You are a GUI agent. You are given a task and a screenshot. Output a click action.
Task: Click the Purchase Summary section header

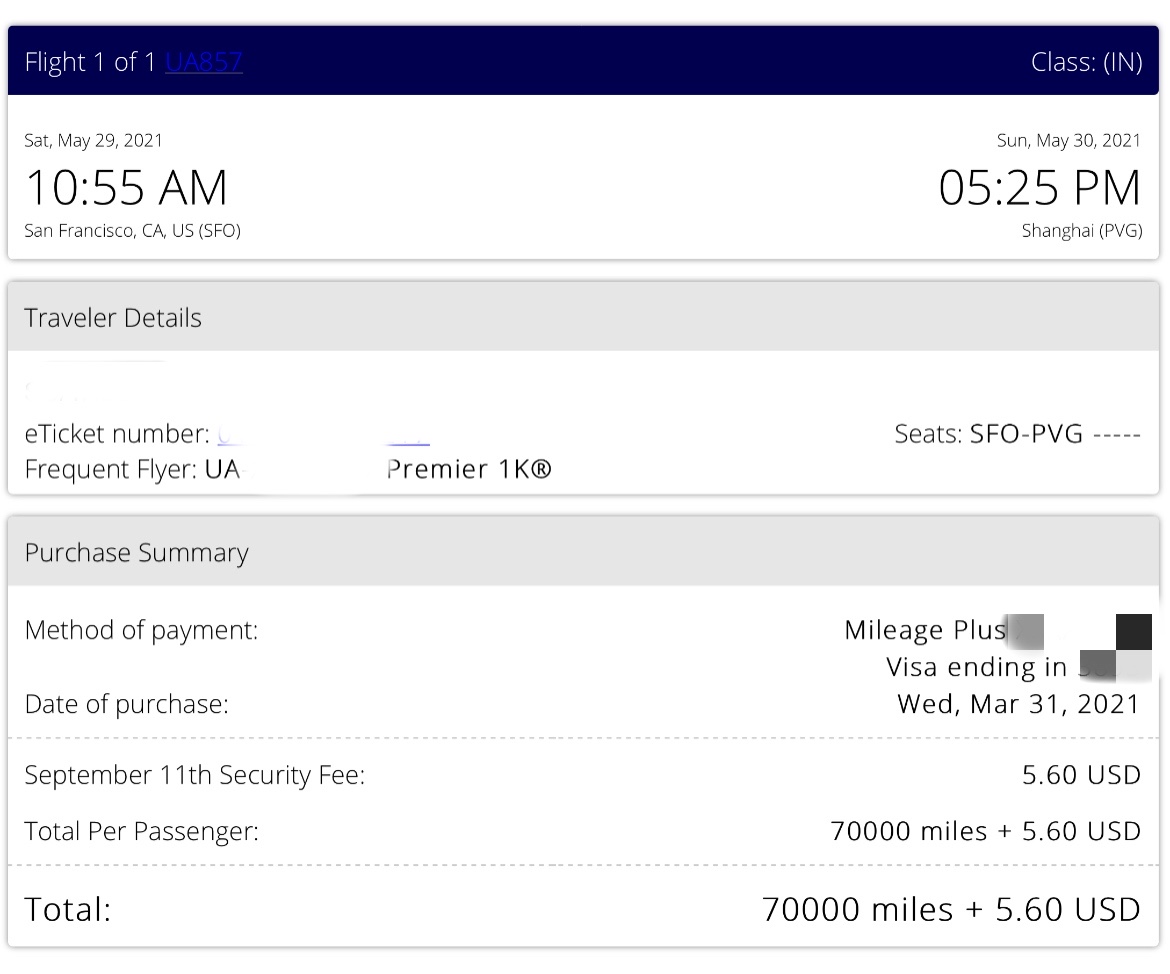[x=137, y=553]
